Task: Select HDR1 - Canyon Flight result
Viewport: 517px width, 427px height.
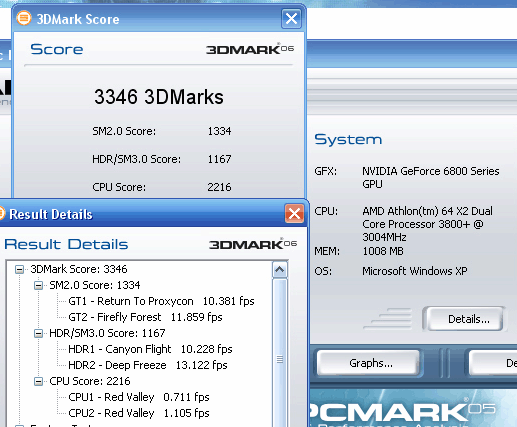Action: pyautogui.click(x=150, y=349)
